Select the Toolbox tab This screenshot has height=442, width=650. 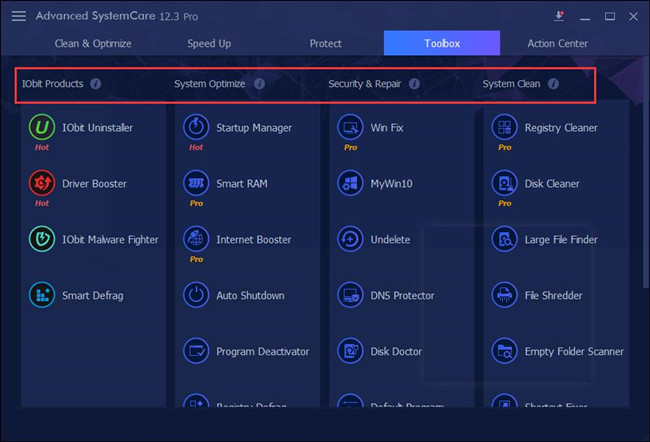coord(442,43)
